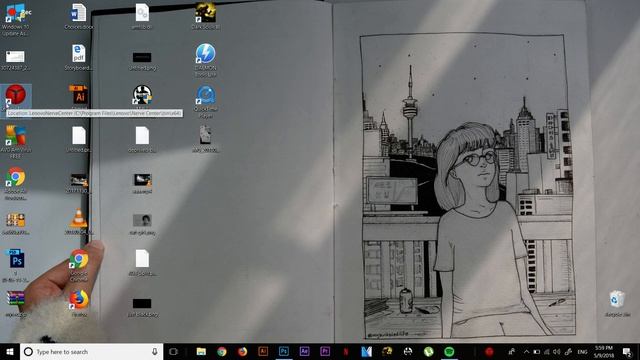Select the QuickTime Player shortcut

[x=205, y=102]
